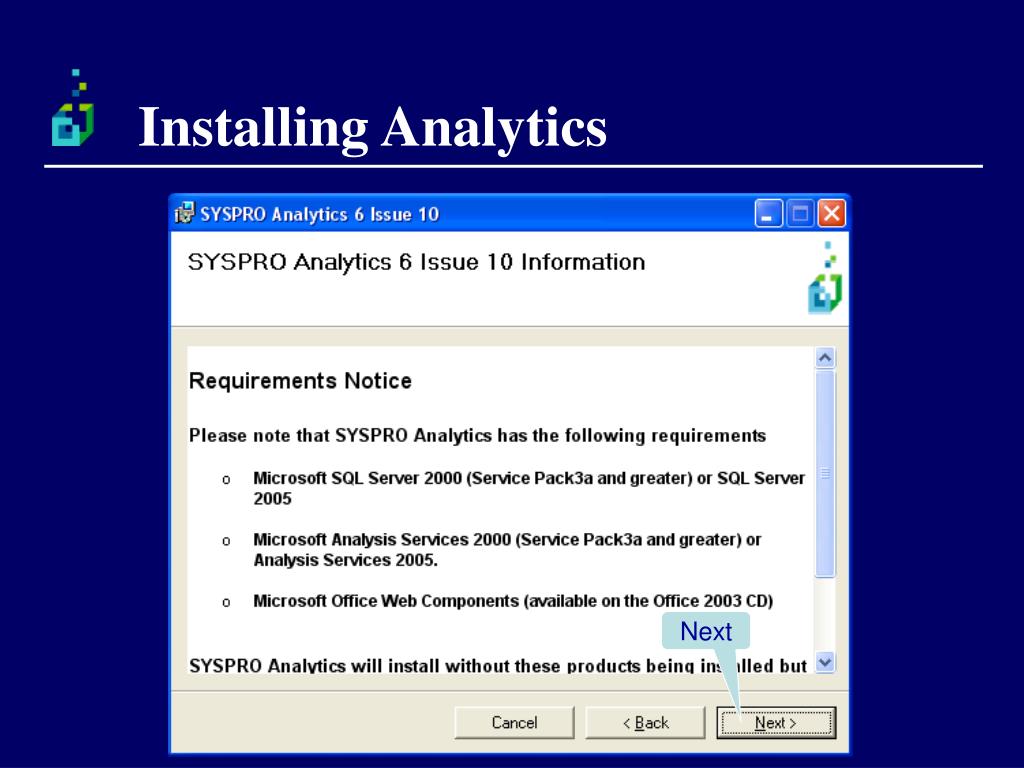
Task: Click "SYSPRO Analytics 6 Issue 10 Information" header text
Action: pos(417,263)
